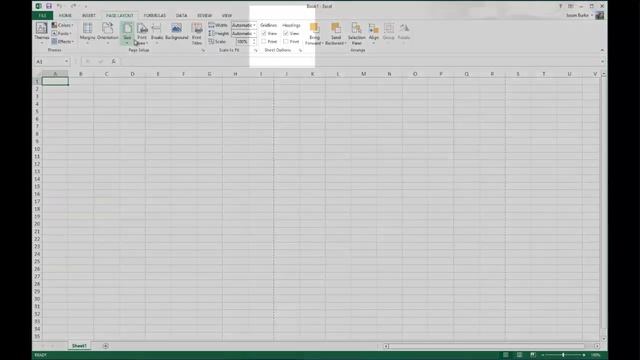This screenshot has height=360, width=640.
Task: Click the zoom level percentage
Action: [x=596, y=355]
